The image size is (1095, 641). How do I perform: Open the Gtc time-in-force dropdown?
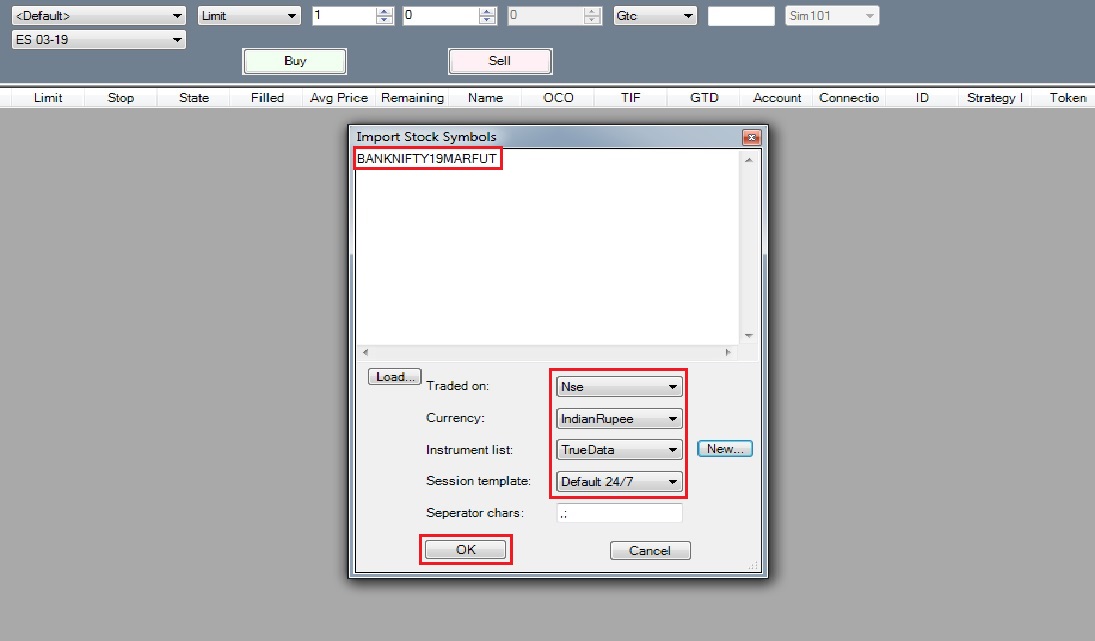point(655,15)
